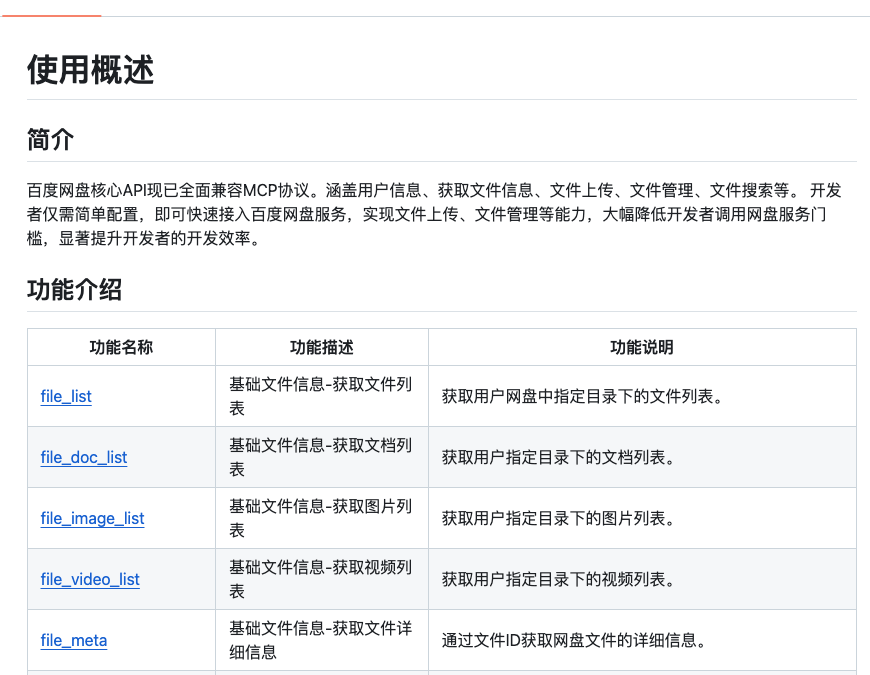Click cell 基础文件信息-获取文件列表
This screenshot has width=870, height=675.
tap(322, 396)
